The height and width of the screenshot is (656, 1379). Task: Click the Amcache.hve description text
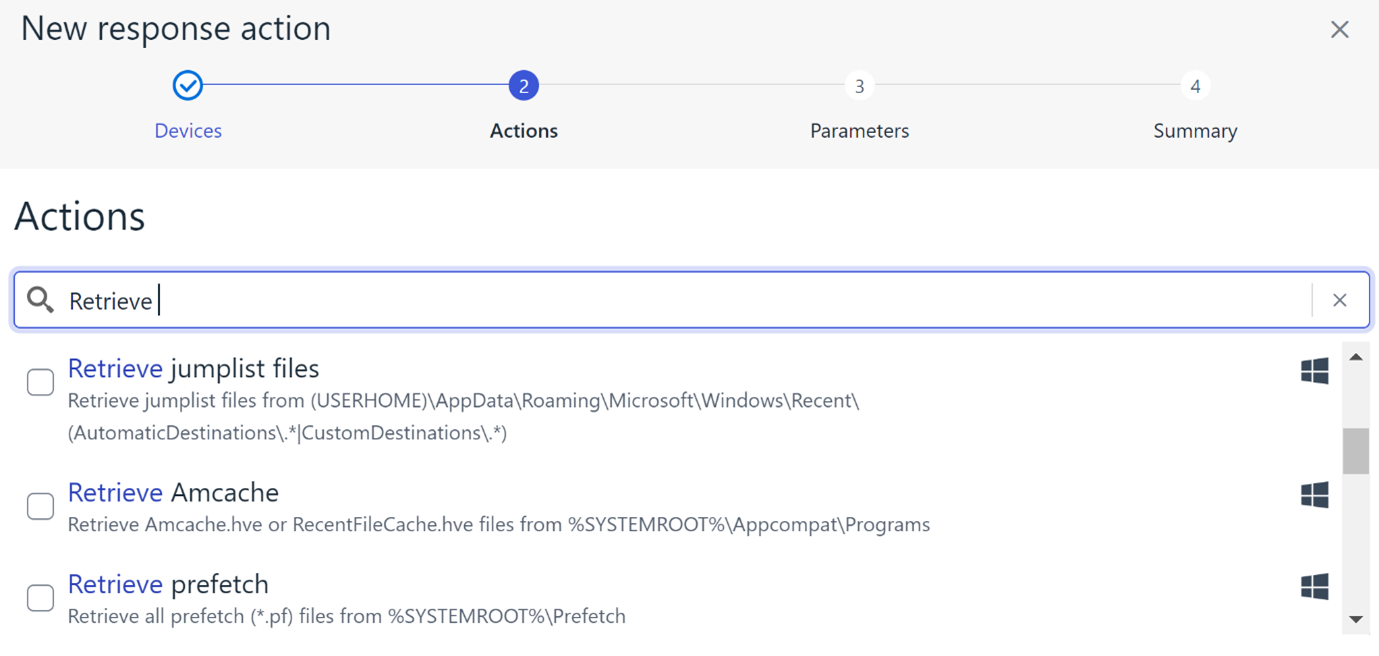pyautogui.click(x=499, y=525)
